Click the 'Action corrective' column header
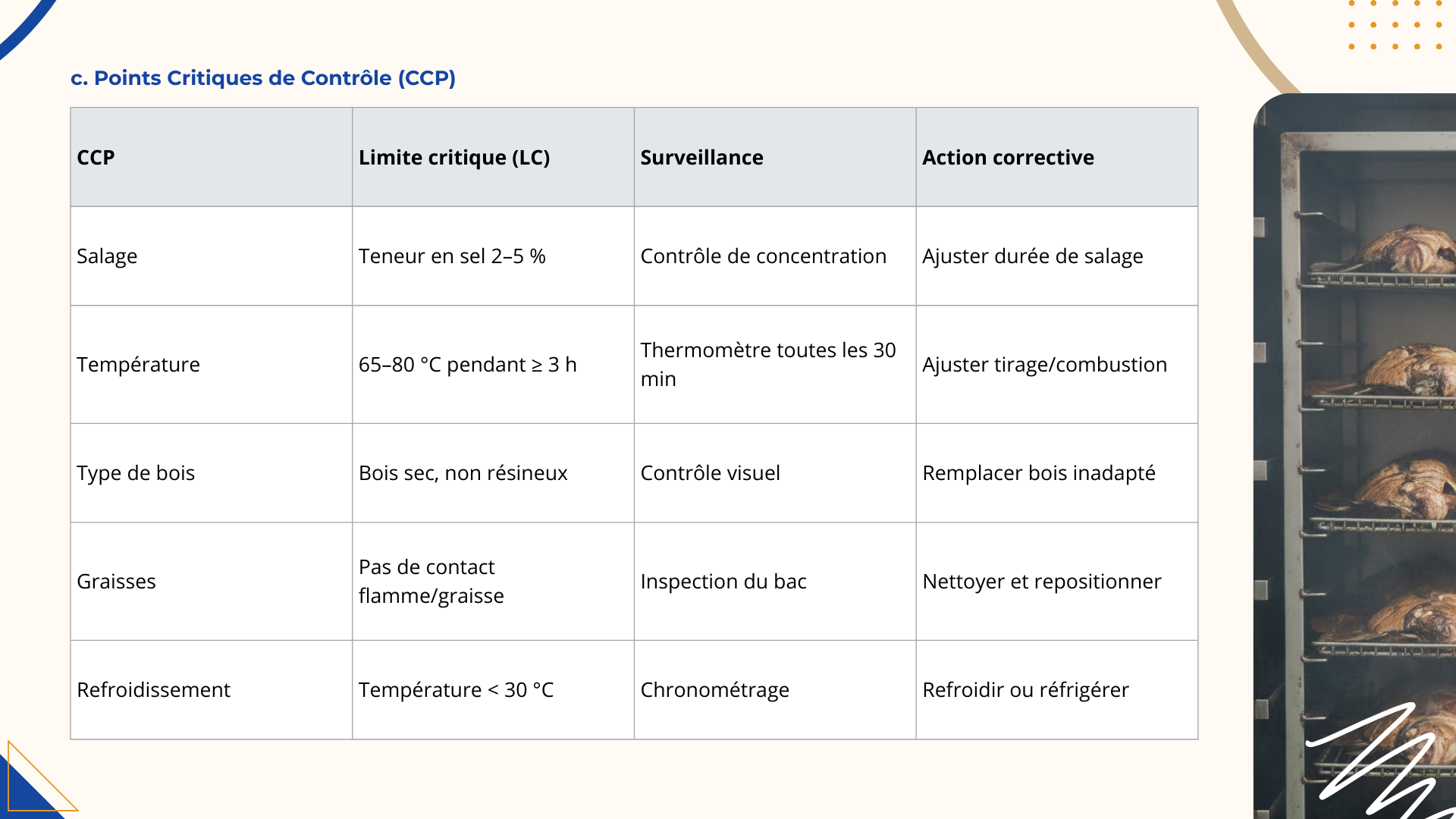1456x819 pixels. coord(1057,157)
